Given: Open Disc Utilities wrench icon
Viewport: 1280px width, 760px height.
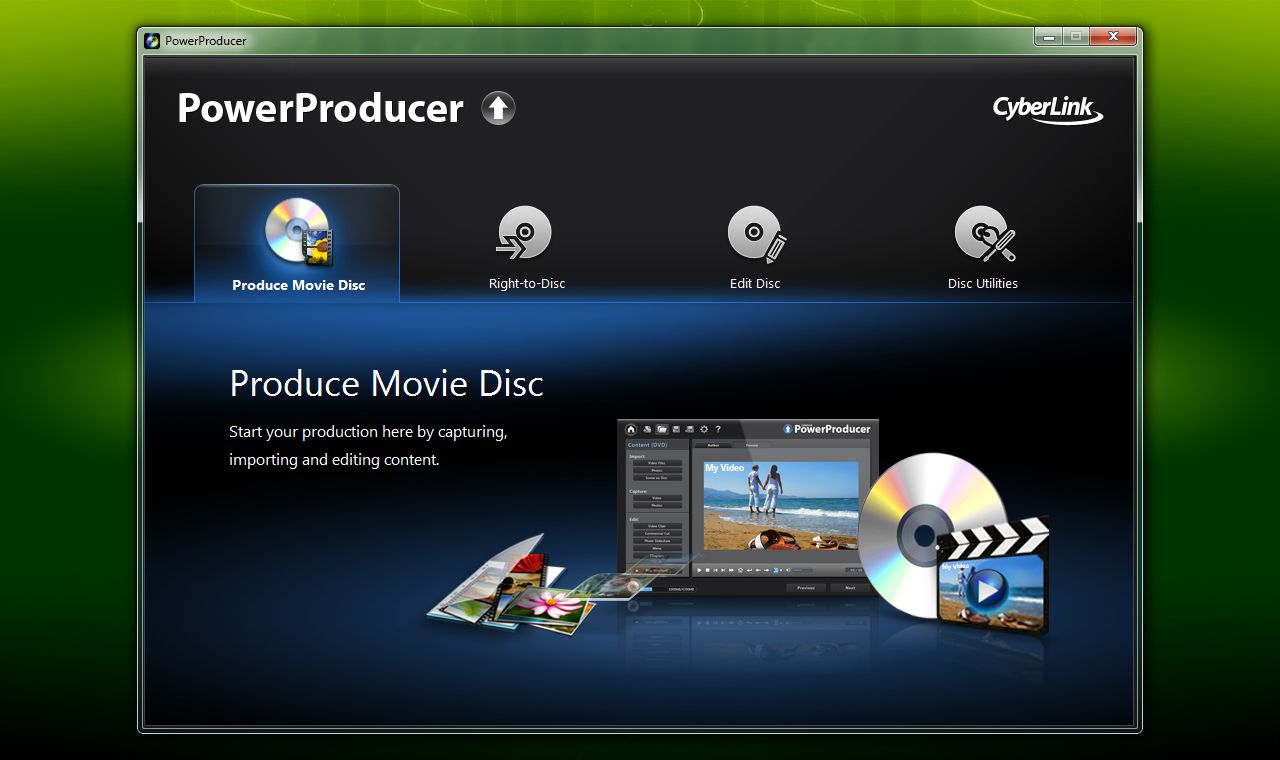Looking at the screenshot, I should [984, 233].
